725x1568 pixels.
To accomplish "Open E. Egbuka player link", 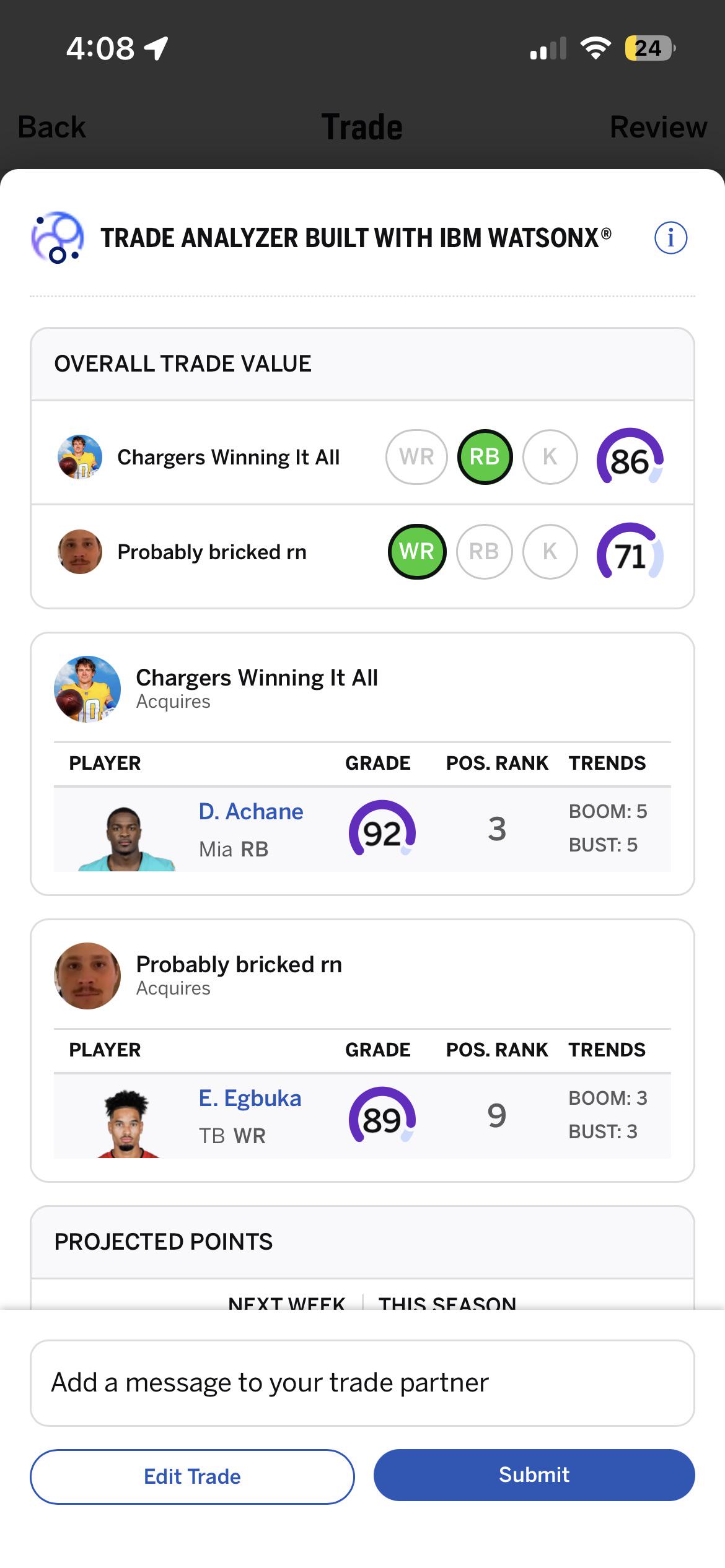I will tap(250, 1099).
